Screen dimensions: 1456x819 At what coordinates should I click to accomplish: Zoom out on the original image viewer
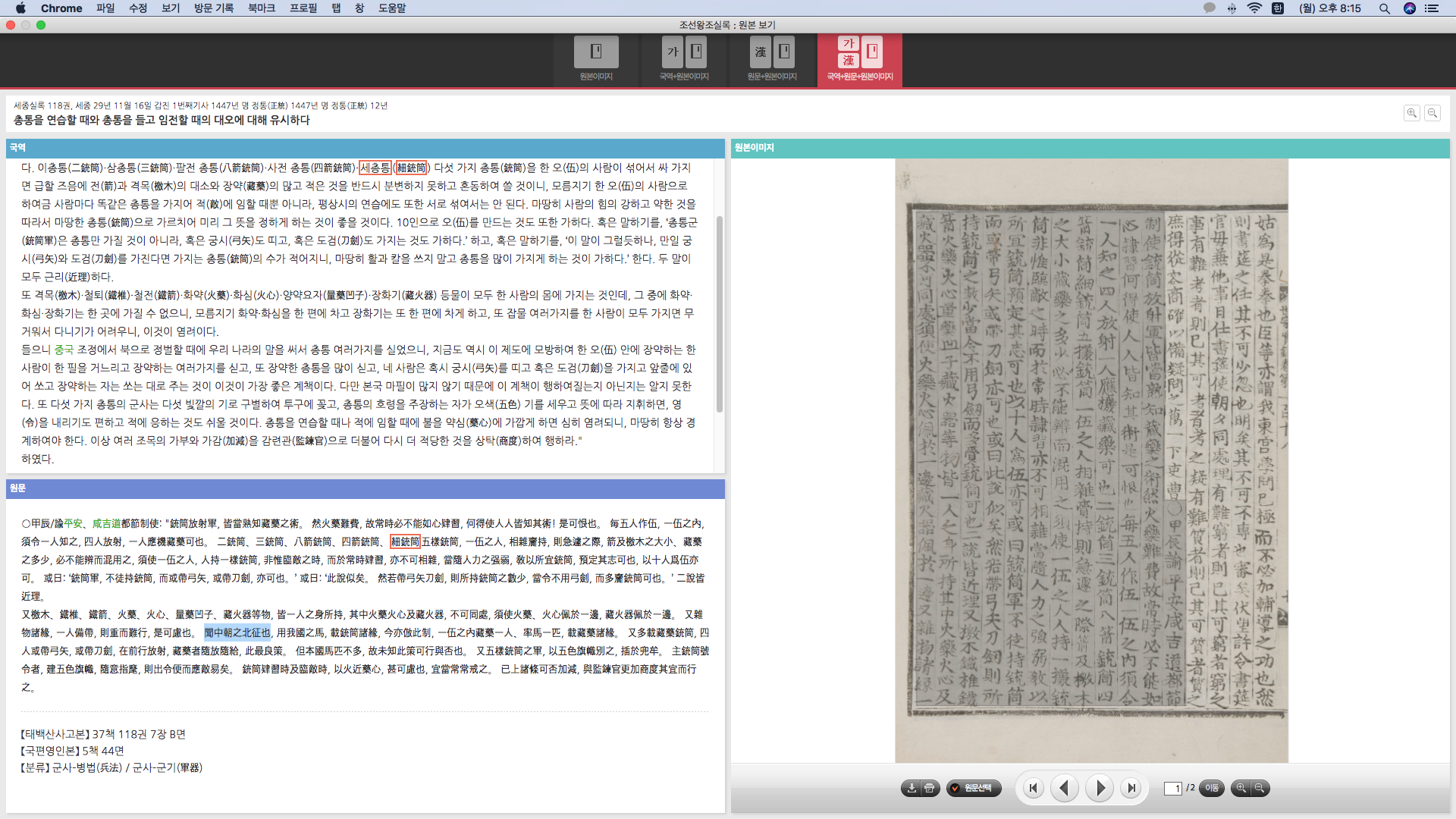point(1260,788)
